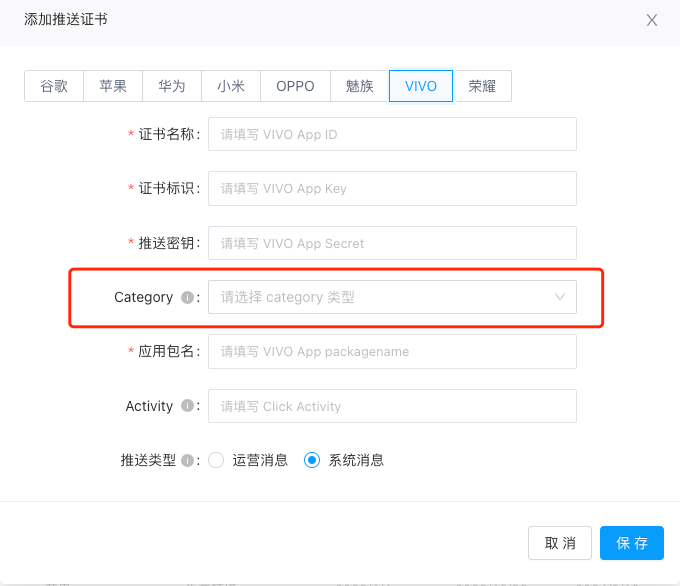
Task: Switch to the 谷歌 tab
Action: point(54,86)
